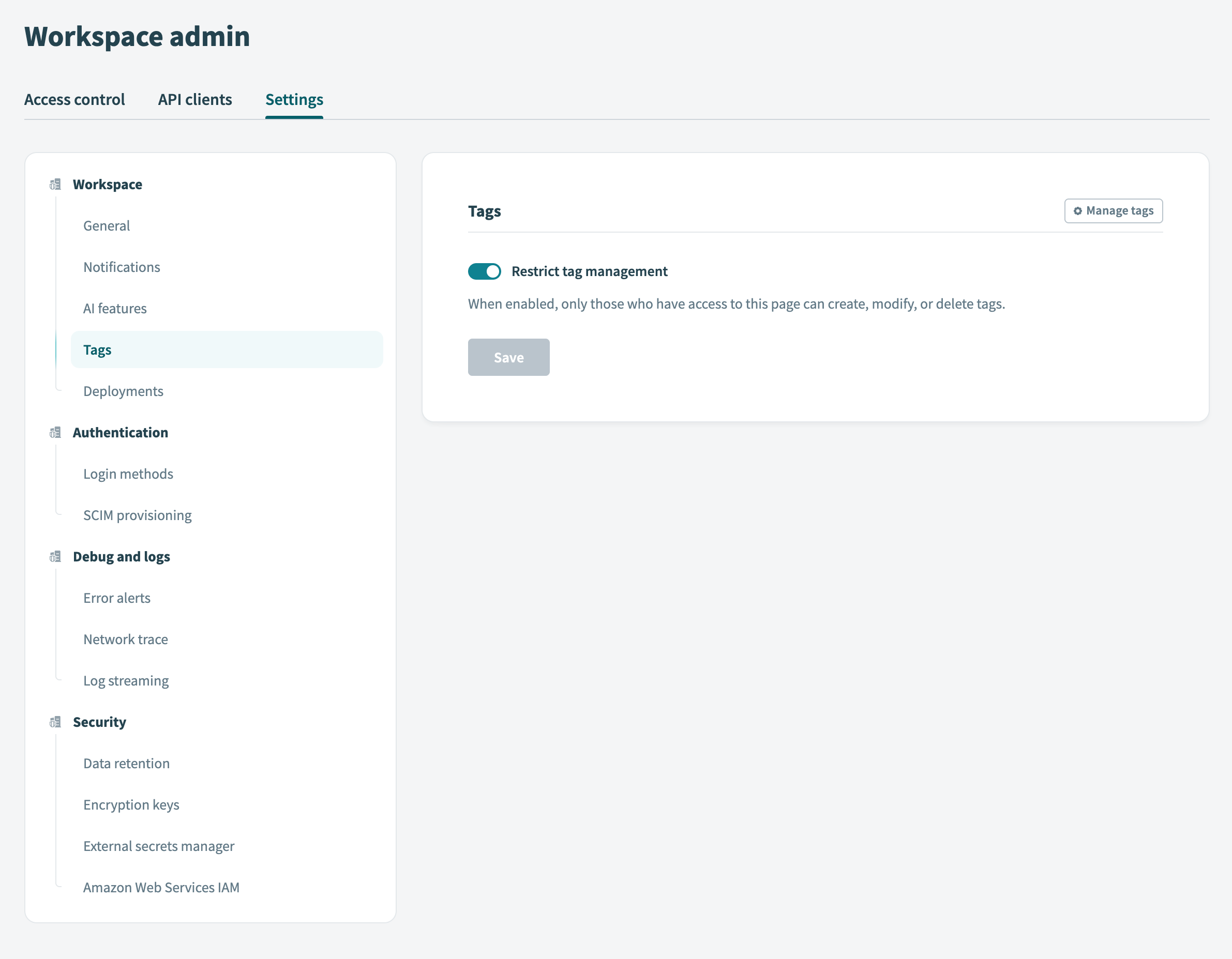Click the Security section icon
The height and width of the screenshot is (959, 1232).
(x=55, y=722)
